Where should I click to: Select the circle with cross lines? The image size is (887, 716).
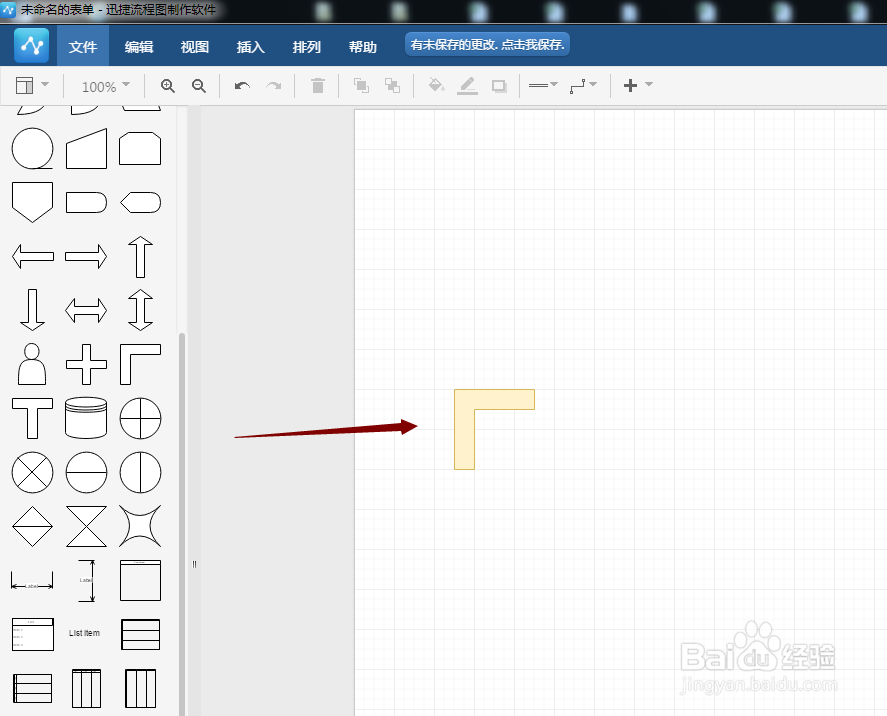(x=140, y=418)
